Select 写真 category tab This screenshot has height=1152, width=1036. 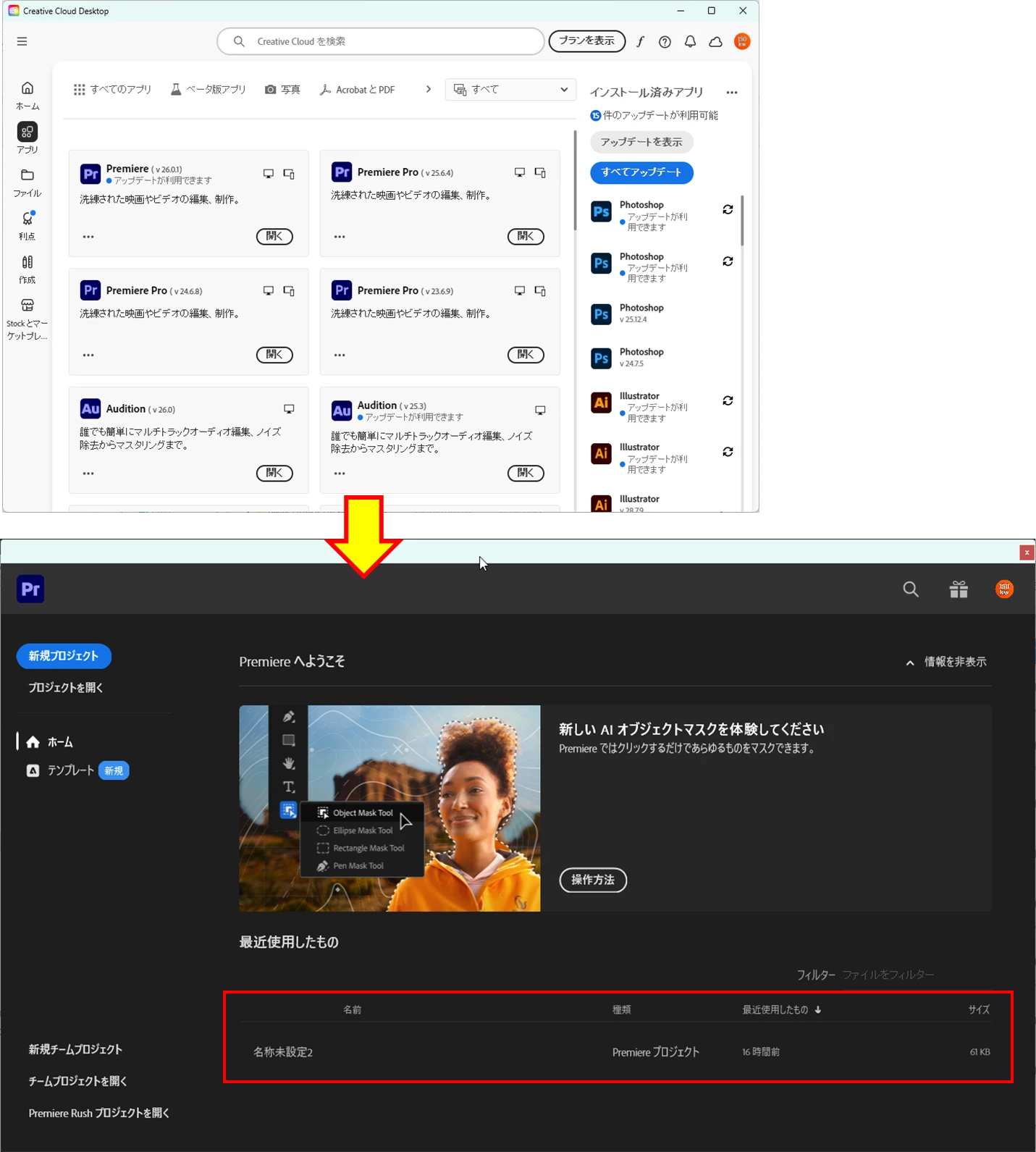[282, 90]
